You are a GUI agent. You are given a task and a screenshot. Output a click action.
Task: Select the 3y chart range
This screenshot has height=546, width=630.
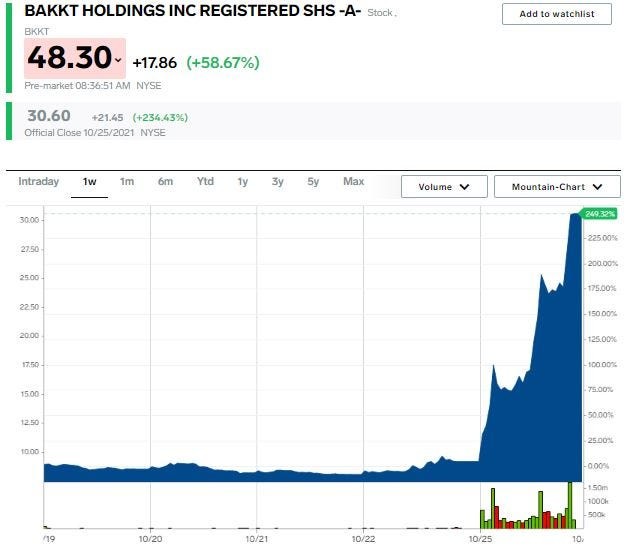(x=278, y=182)
